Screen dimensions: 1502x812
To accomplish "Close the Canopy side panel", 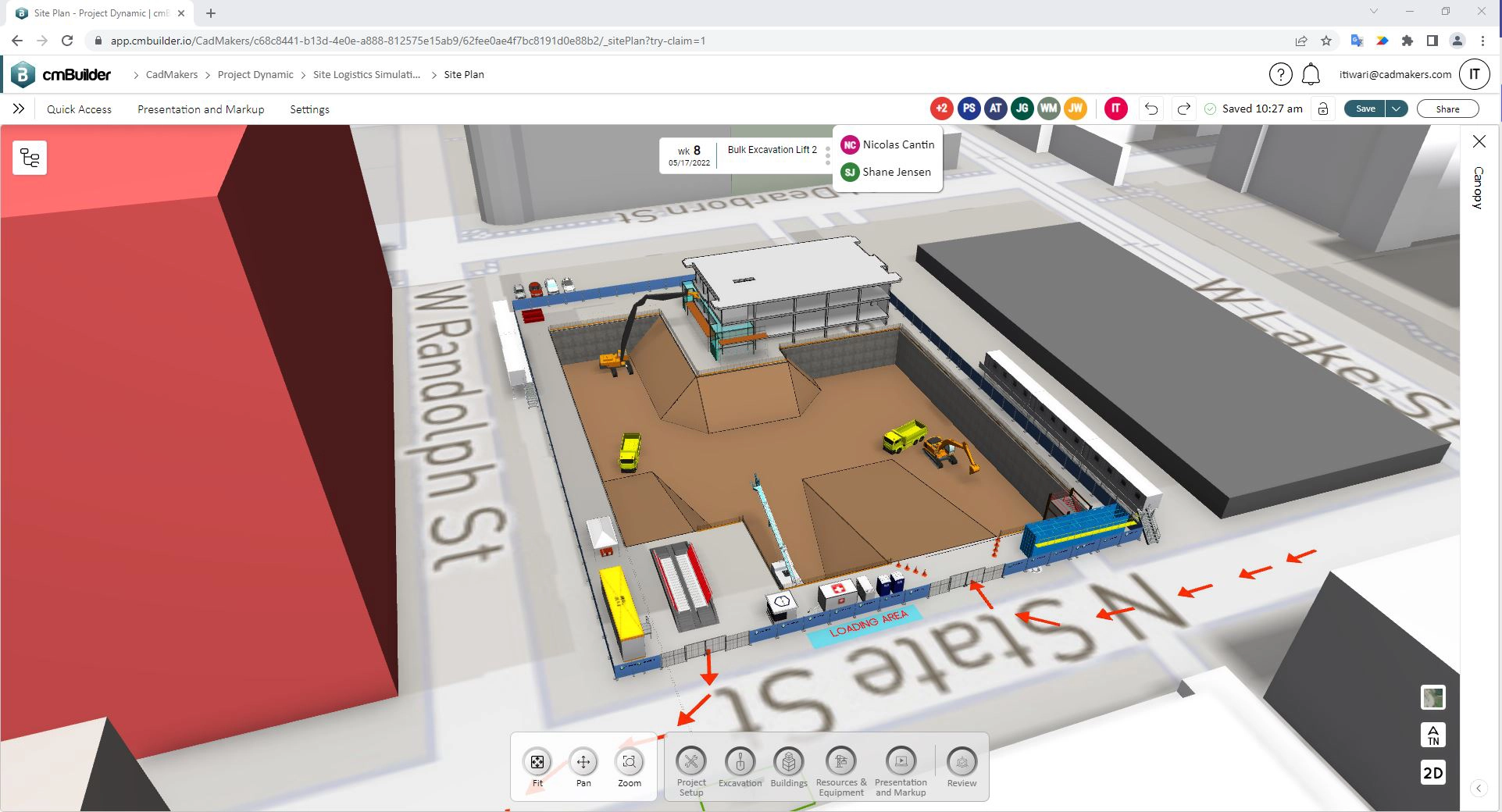I will coord(1479,141).
